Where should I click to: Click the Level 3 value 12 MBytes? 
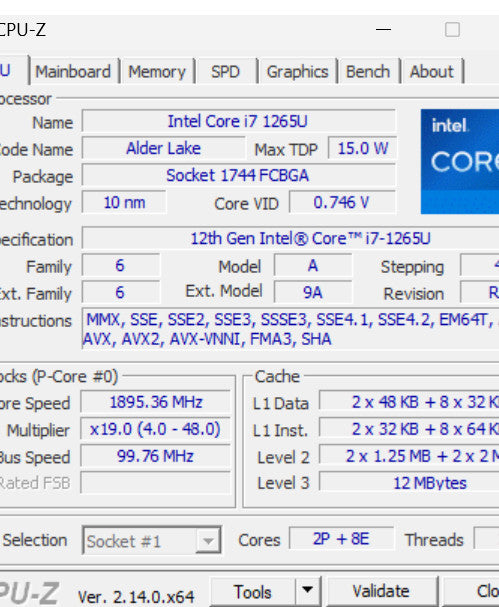click(x=409, y=483)
